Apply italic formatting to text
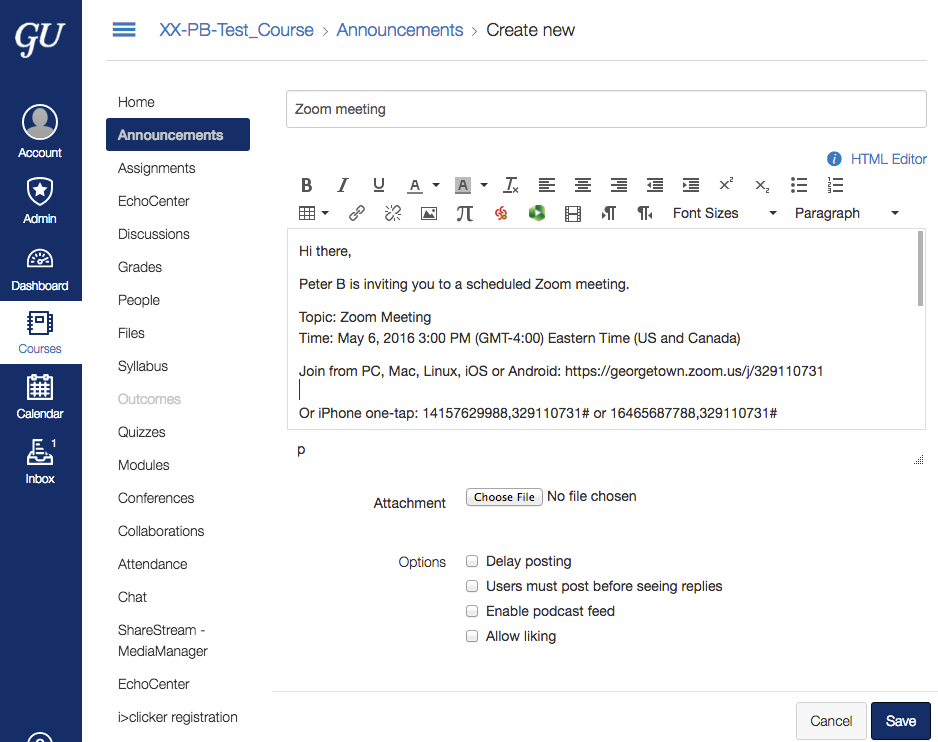 (343, 185)
